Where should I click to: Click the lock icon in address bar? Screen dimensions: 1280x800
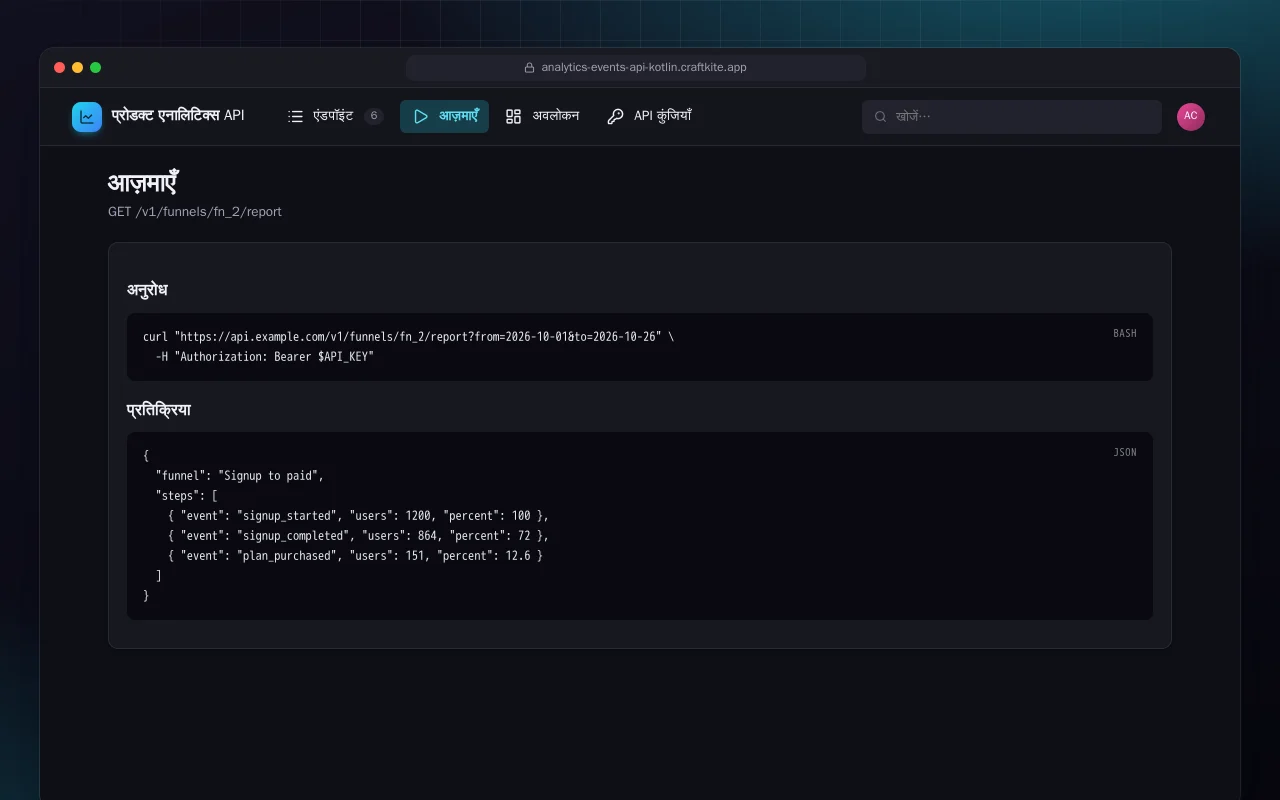[x=530, y=68]
